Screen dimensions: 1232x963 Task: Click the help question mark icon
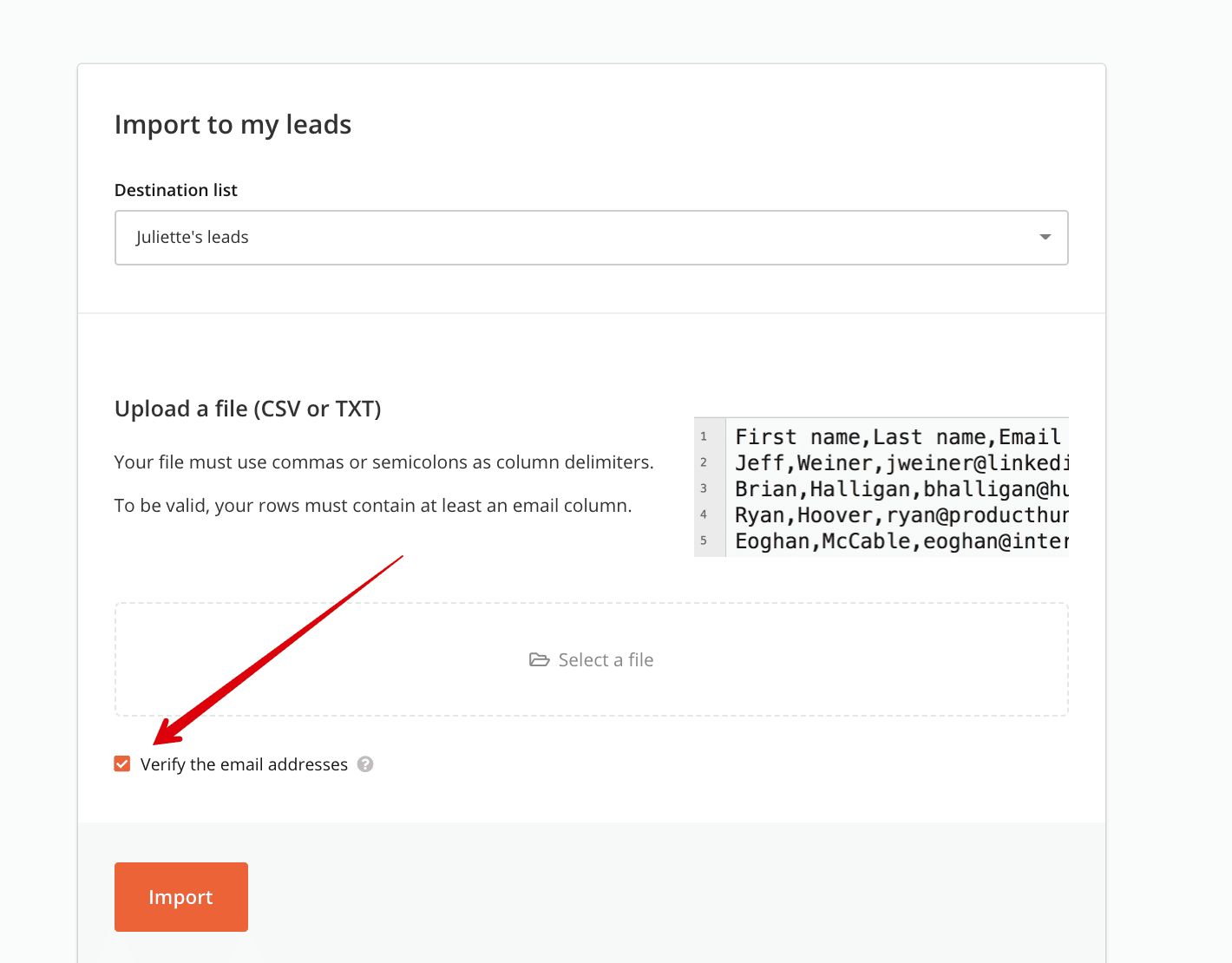click(365, 764)
